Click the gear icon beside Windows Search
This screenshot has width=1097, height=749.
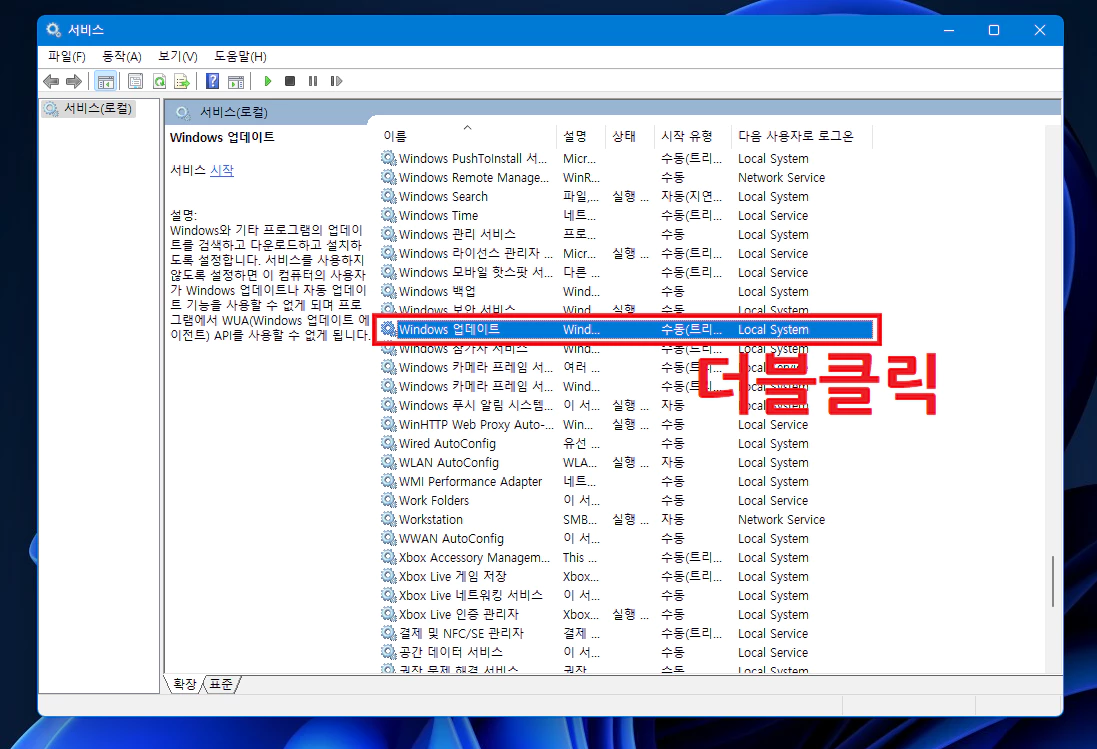tap(388, 196)
